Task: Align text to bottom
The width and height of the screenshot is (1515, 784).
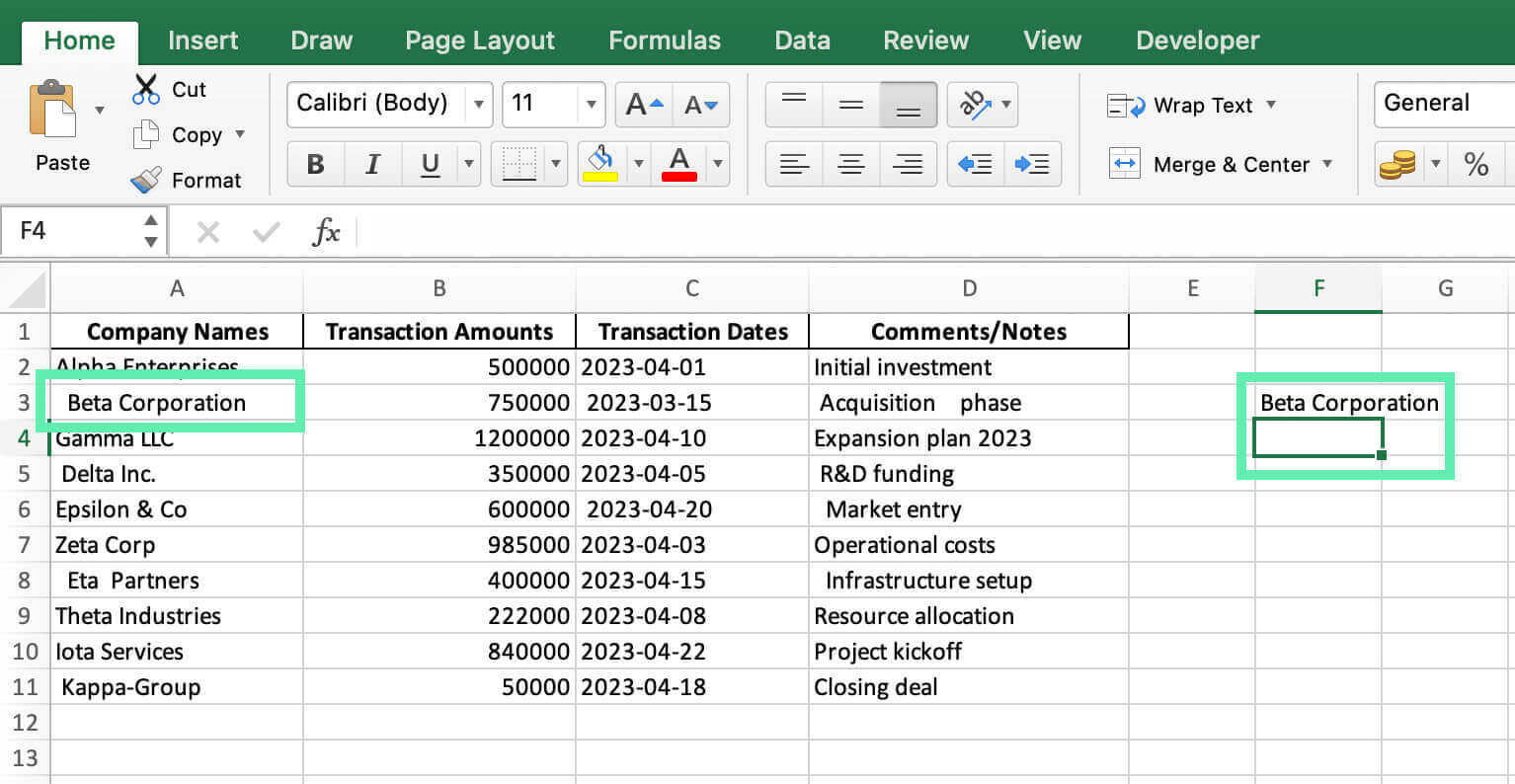Action: 908,105
